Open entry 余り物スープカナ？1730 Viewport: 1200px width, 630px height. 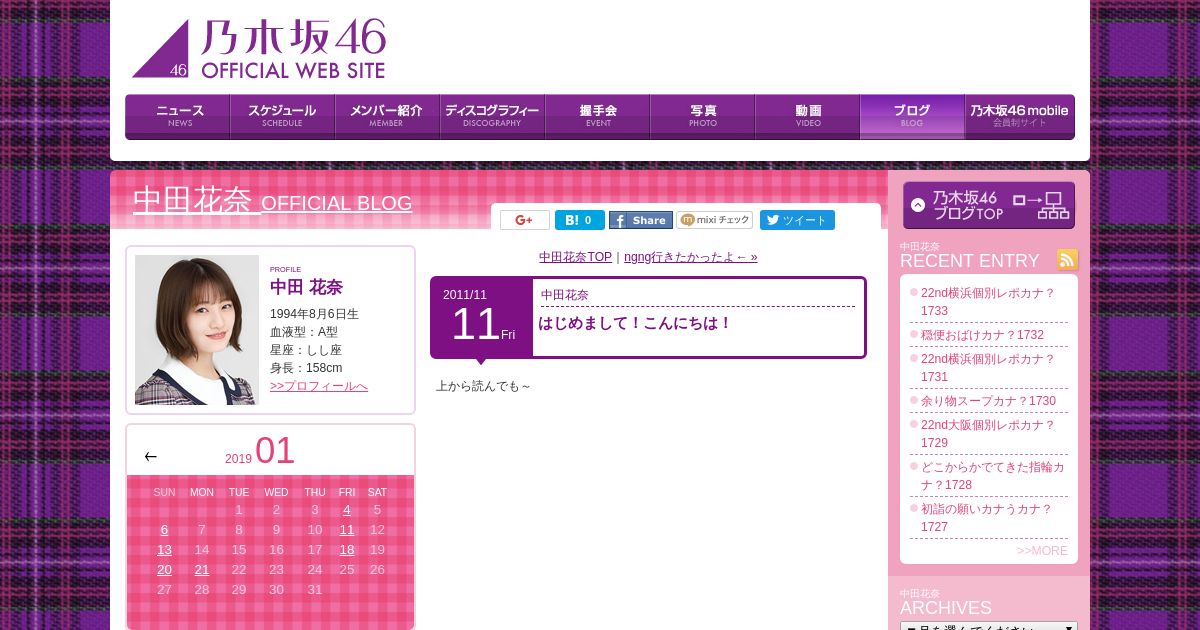[988, 401]
